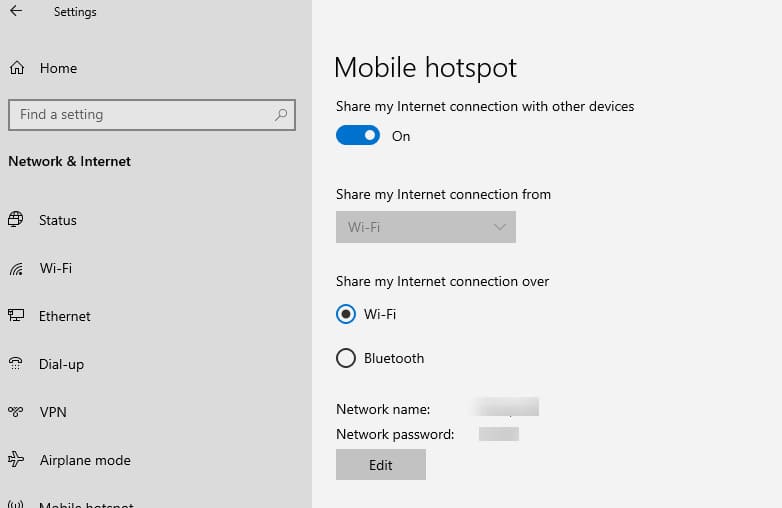The height and width of the screenshot is (508, 782).
Task: Go to the Airplane mode page
Action: click(x=85, y=460)
